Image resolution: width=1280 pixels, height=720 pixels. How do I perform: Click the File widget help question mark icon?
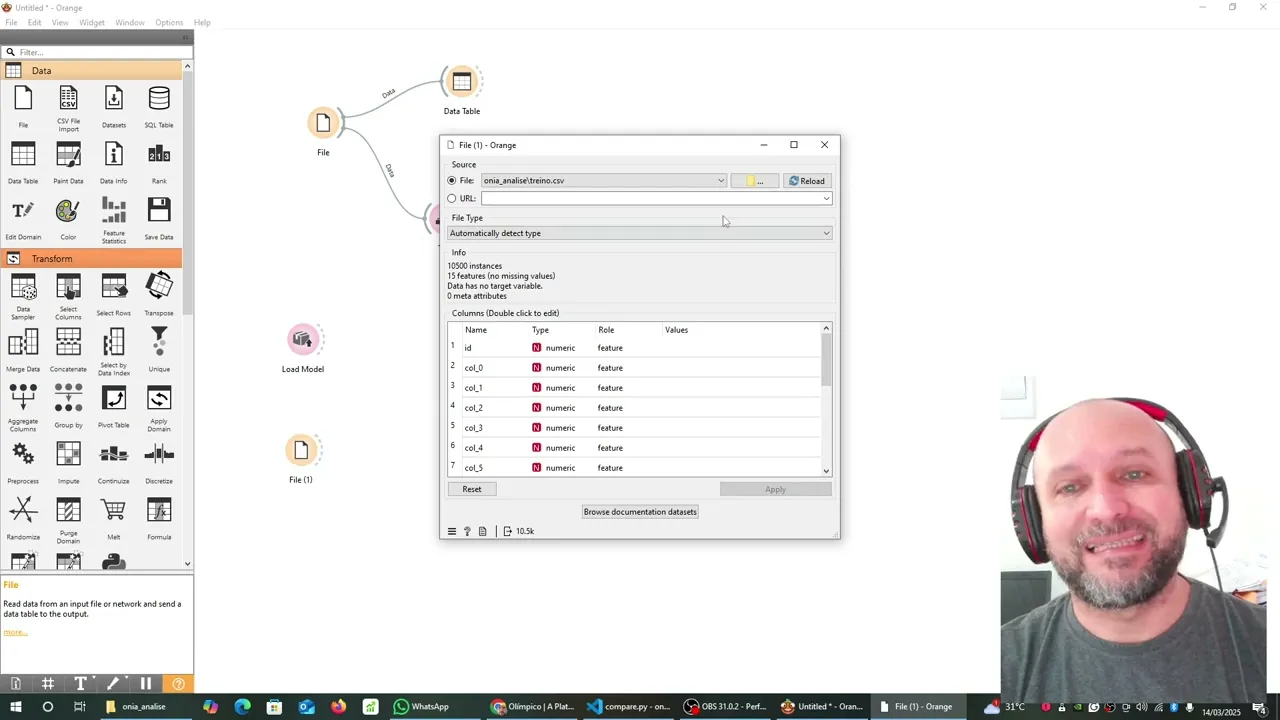[x=467, y=531]
